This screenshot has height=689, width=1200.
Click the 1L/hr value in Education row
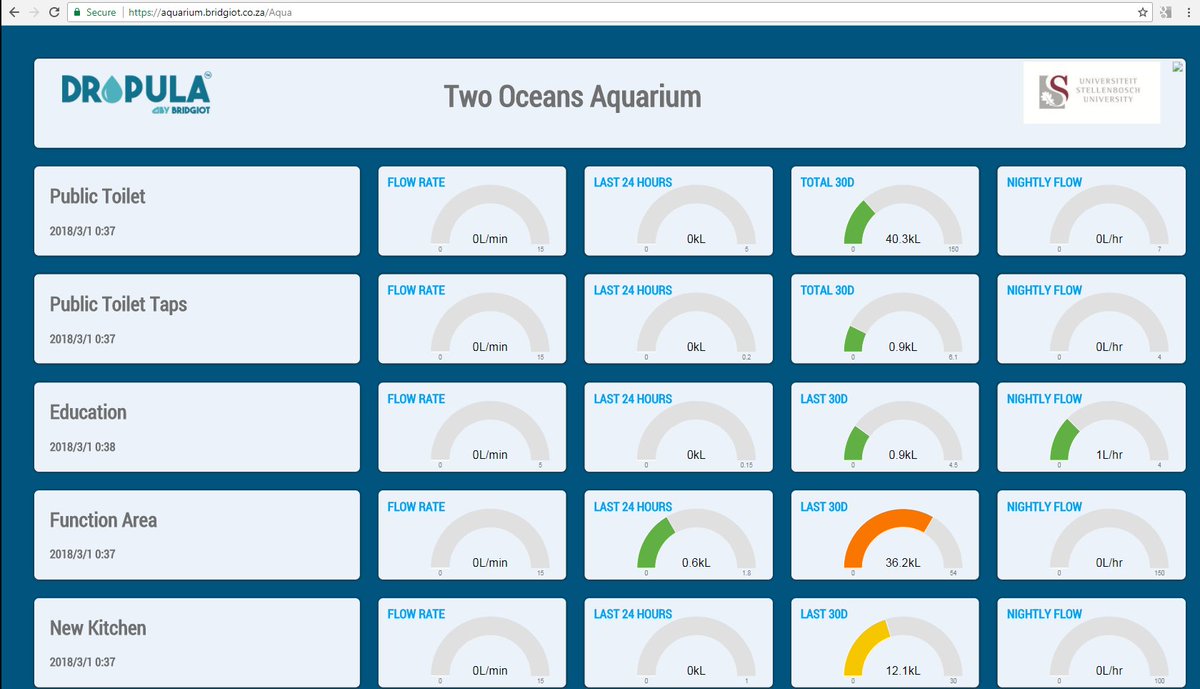1109,455
